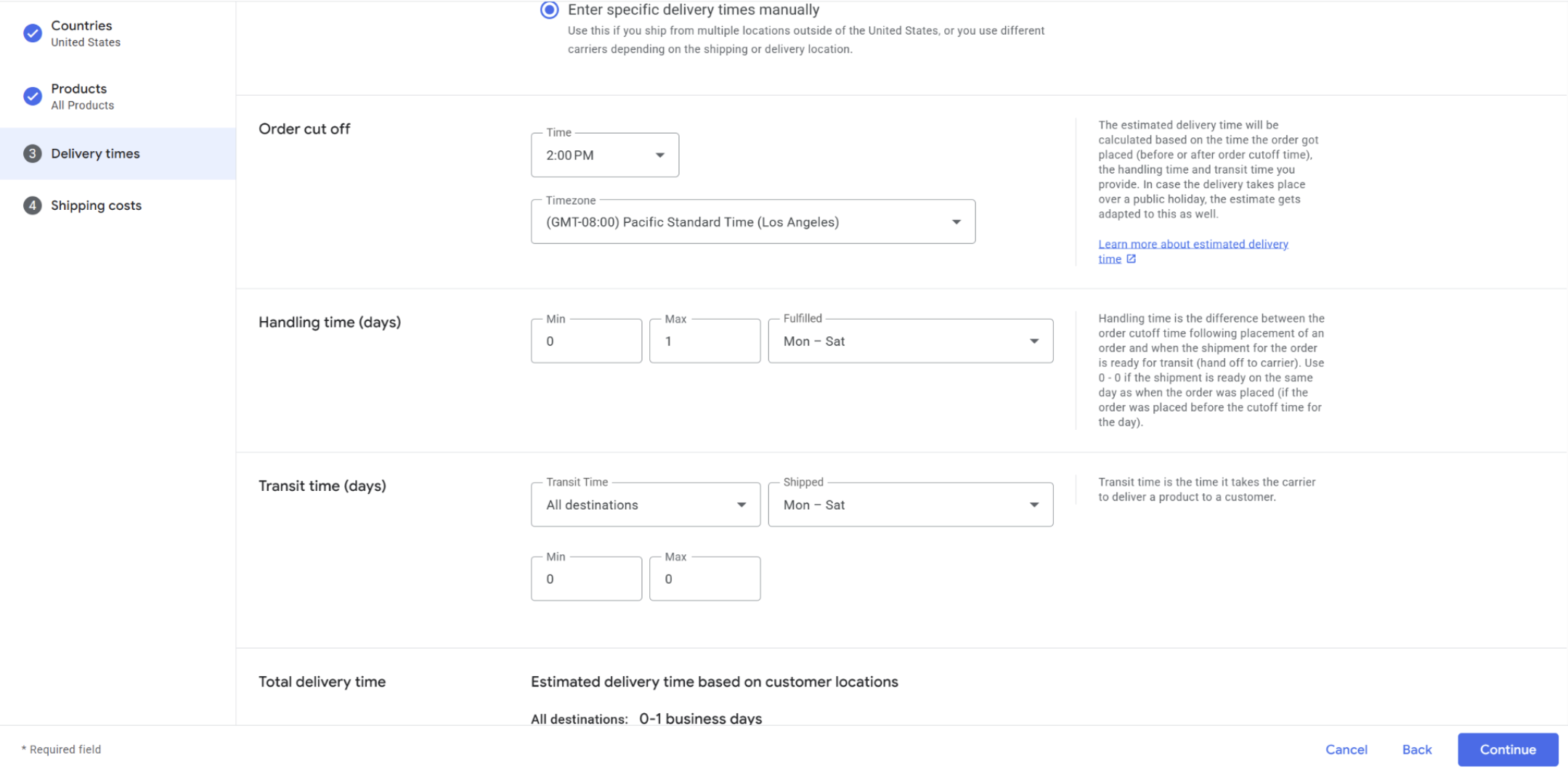Click the Products step checkmark icon

coord(33,96)
